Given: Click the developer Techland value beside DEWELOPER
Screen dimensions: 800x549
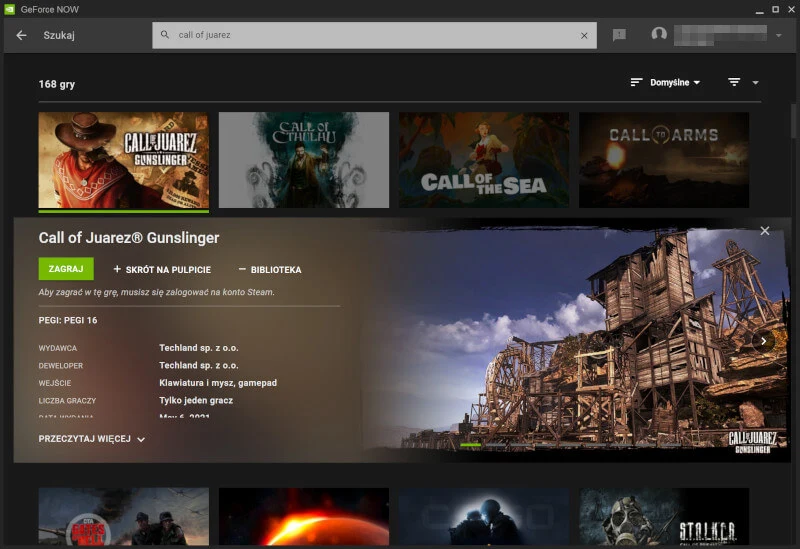Looking at the screenshot, I should tap(198, 365).
